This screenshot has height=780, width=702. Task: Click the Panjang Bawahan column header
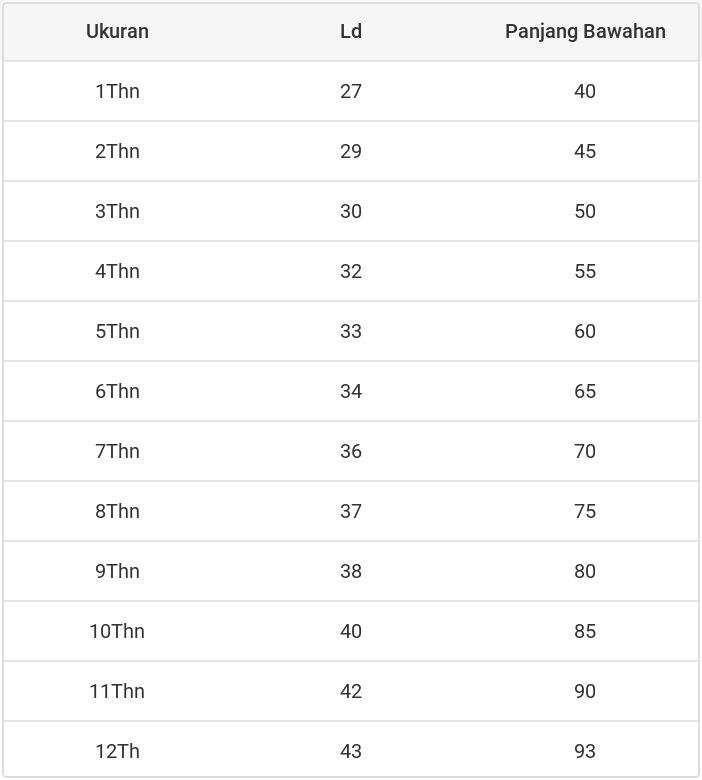[585, 31]
